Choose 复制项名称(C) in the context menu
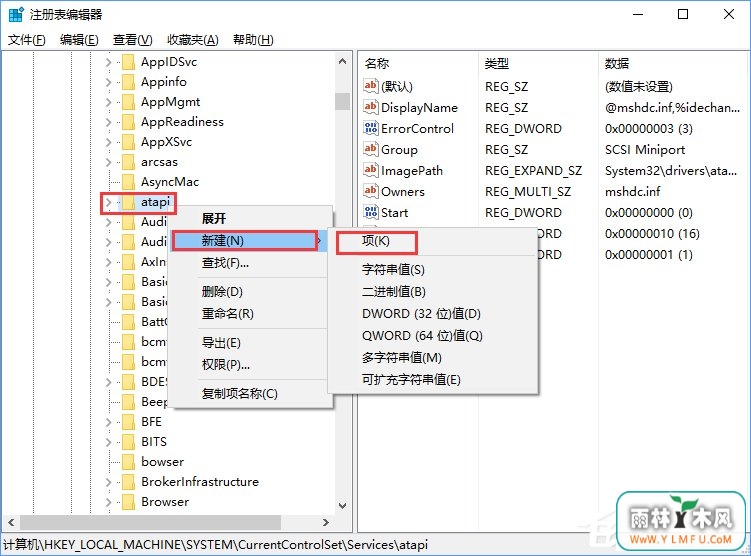The height and width of the screenshot is (556, 751). tap(251, 394)
